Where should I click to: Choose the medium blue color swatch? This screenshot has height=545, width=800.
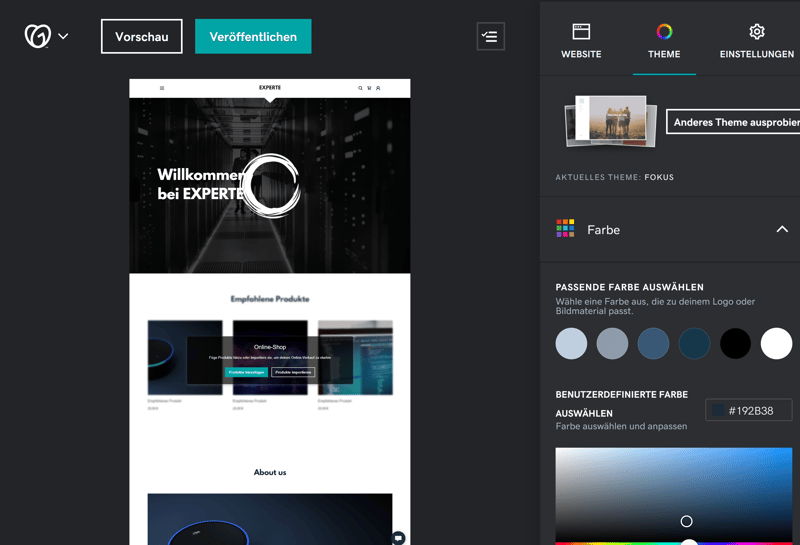coord(653,343)
